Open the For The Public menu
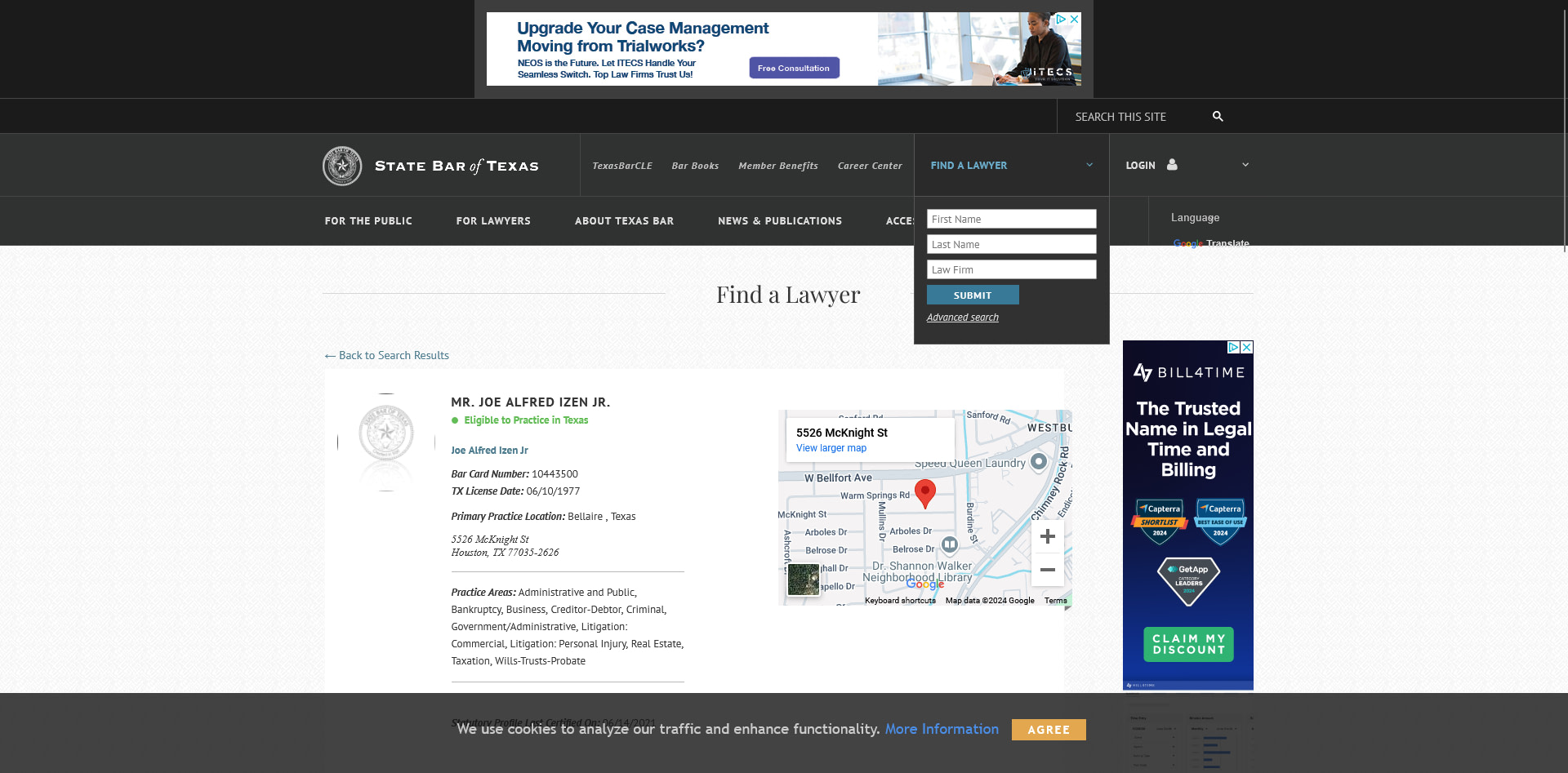This screenshot has width=1568, height=773. click(368, 221)
